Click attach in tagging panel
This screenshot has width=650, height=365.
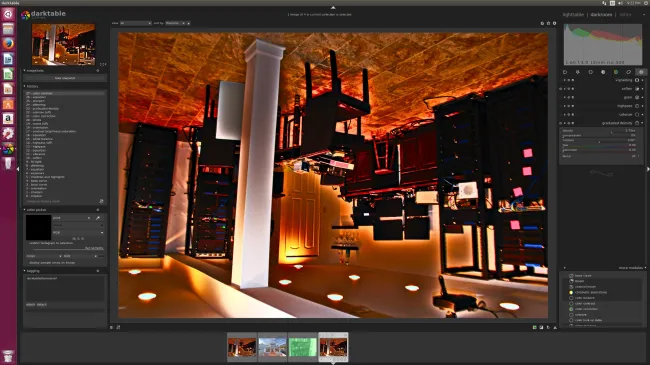coord(31,304)
